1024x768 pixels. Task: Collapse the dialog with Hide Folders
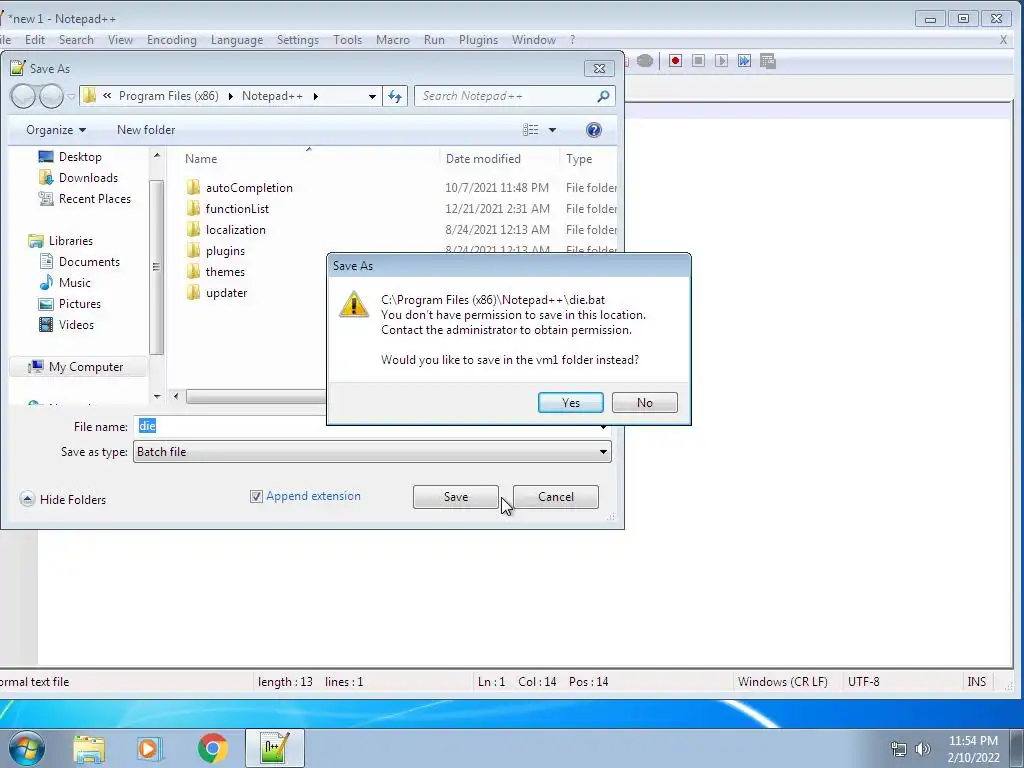[x=63, y=500]
